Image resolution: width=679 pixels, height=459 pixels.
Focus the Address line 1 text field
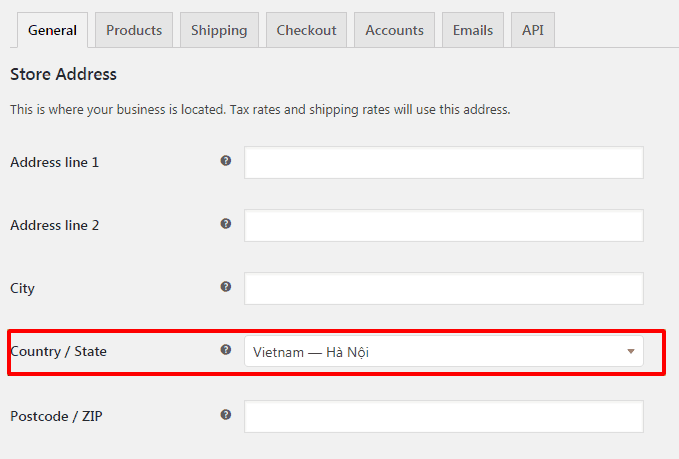443,162
